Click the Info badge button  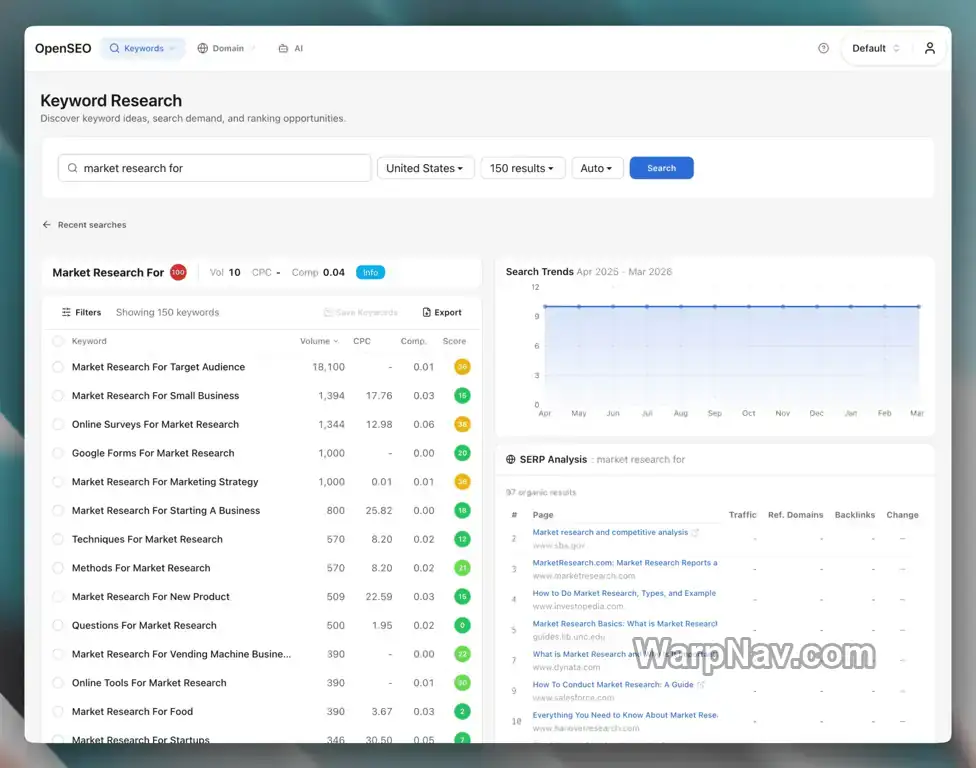[370, 273]
